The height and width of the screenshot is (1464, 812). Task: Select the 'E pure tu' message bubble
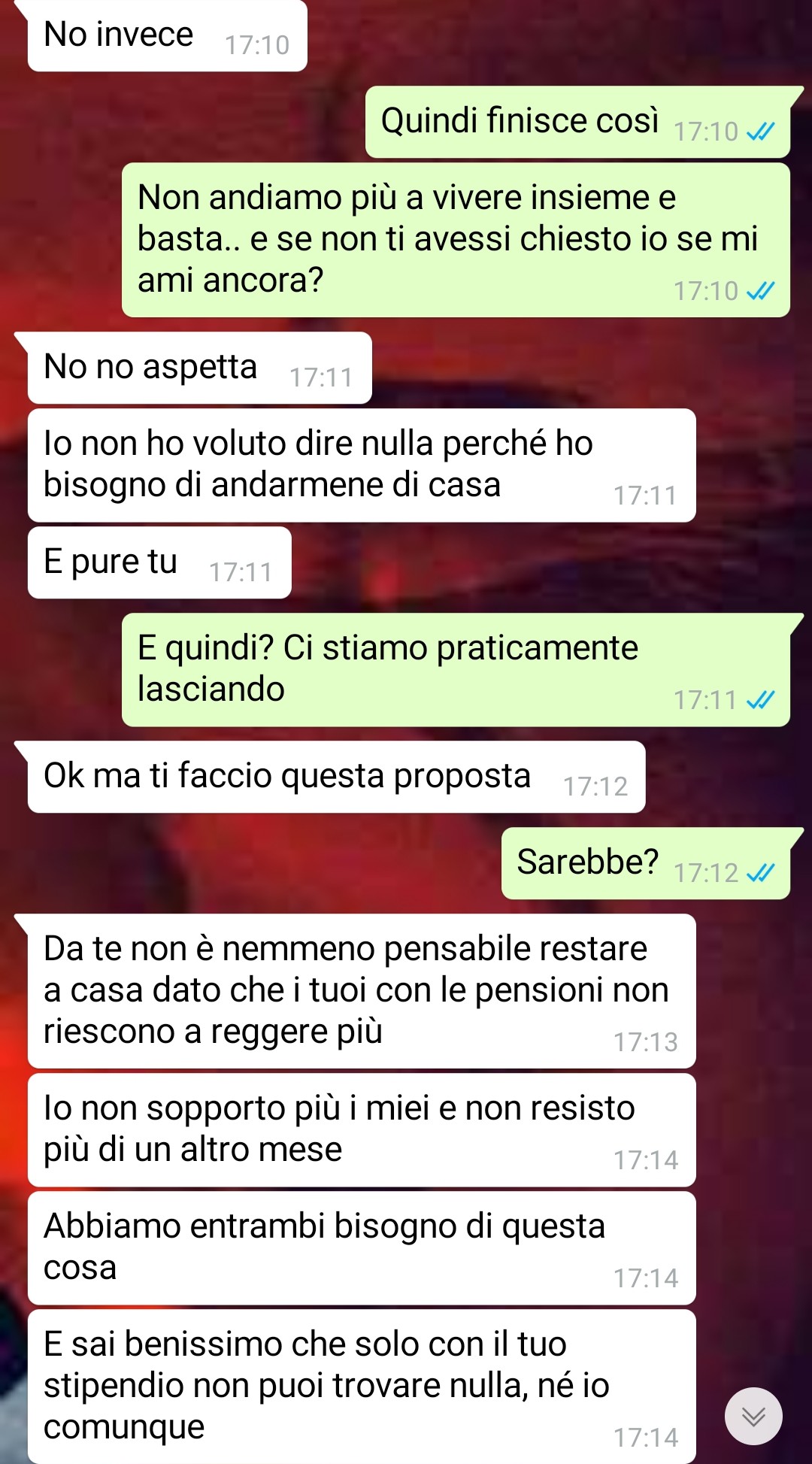coord(159,562)
